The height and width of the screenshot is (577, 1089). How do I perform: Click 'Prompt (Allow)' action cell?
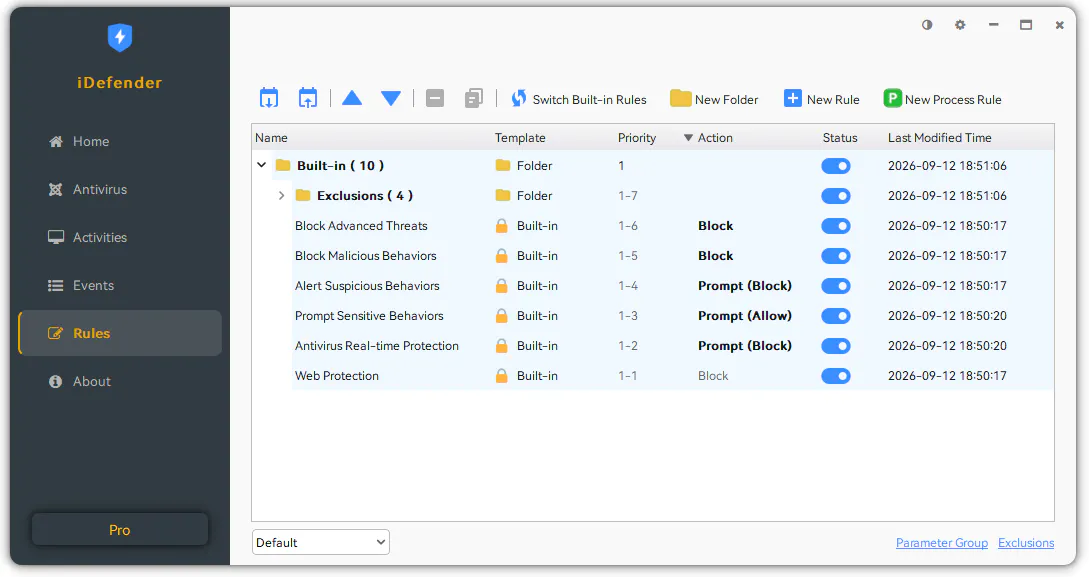click(x=745, y=316)
